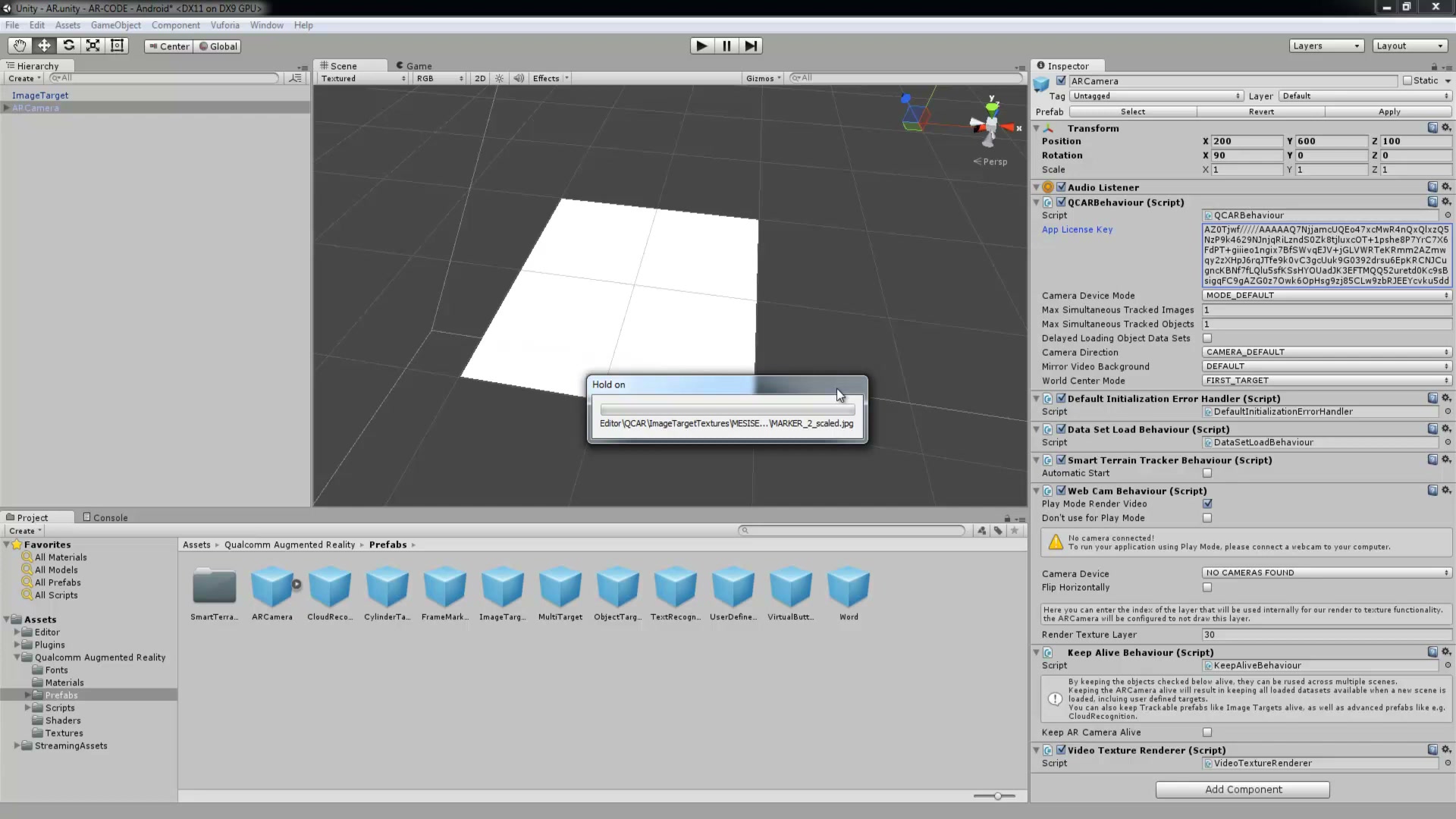The height and width of the screenshot is (819, 1456).
Task: Click the Pause button
Action: [726, 45]
